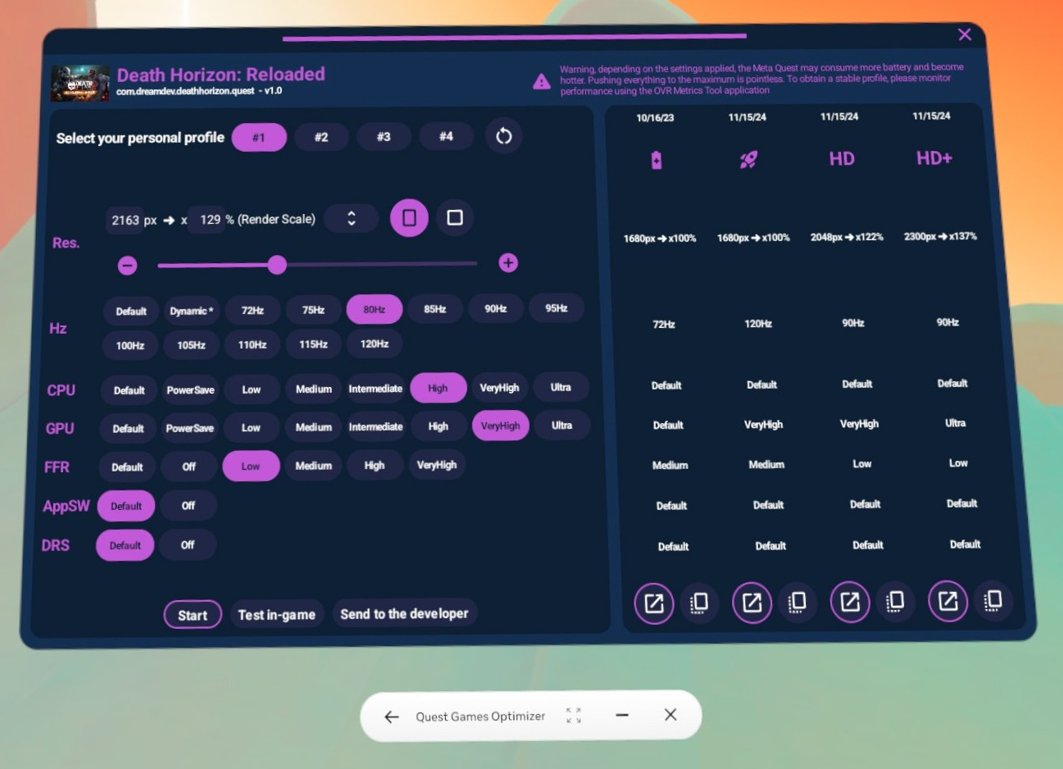Set Hz to Default
Viewport: 1063px width, 769px height.
131,311
